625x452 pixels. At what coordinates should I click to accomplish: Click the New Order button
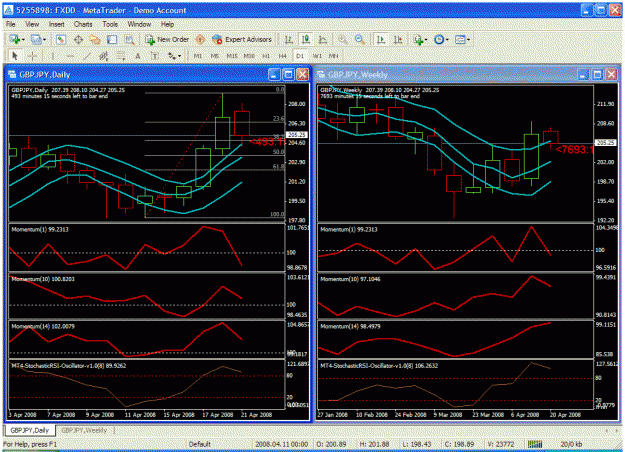point(167,39)
